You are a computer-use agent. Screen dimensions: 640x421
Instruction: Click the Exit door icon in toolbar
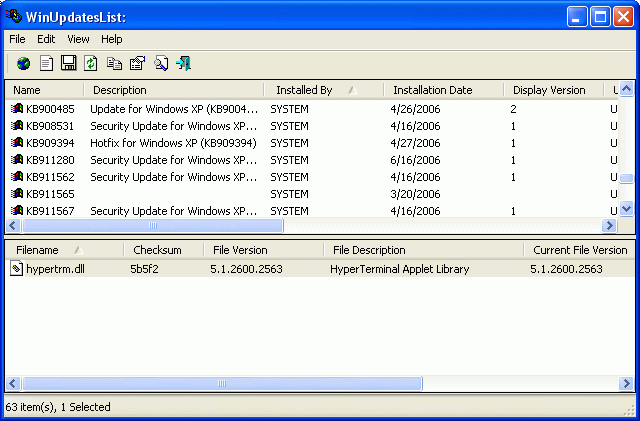pyautogui.click(x=184, y=63)
